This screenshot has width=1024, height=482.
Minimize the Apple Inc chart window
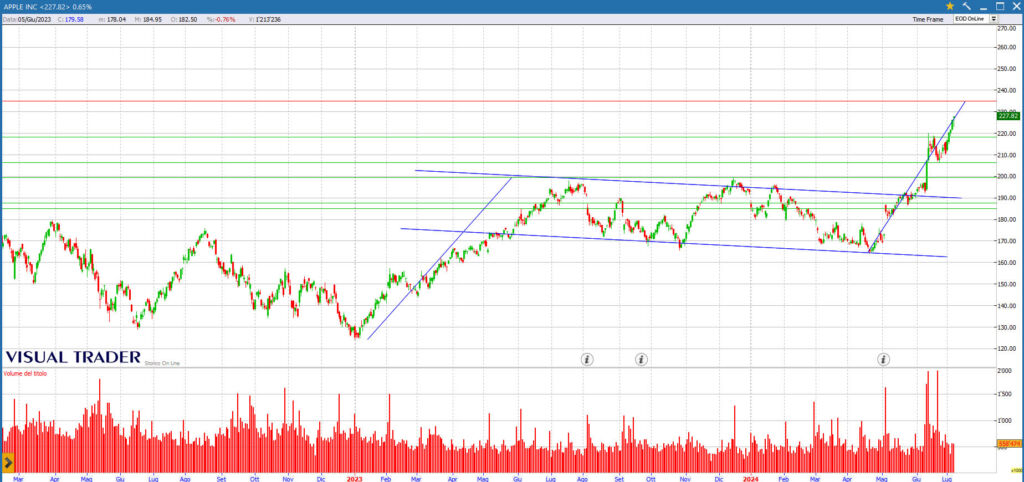pos(984,7)
